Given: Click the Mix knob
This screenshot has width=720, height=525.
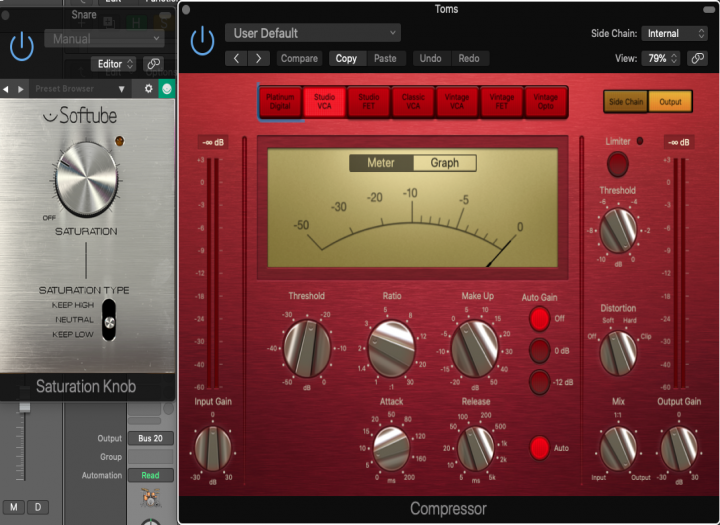Looking at the screenshot, I should [618, 449].
